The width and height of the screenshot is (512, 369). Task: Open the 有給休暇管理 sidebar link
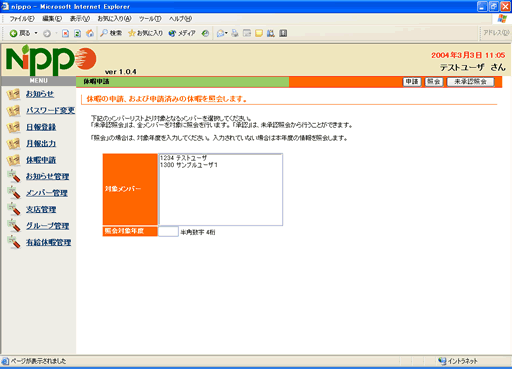49,242
